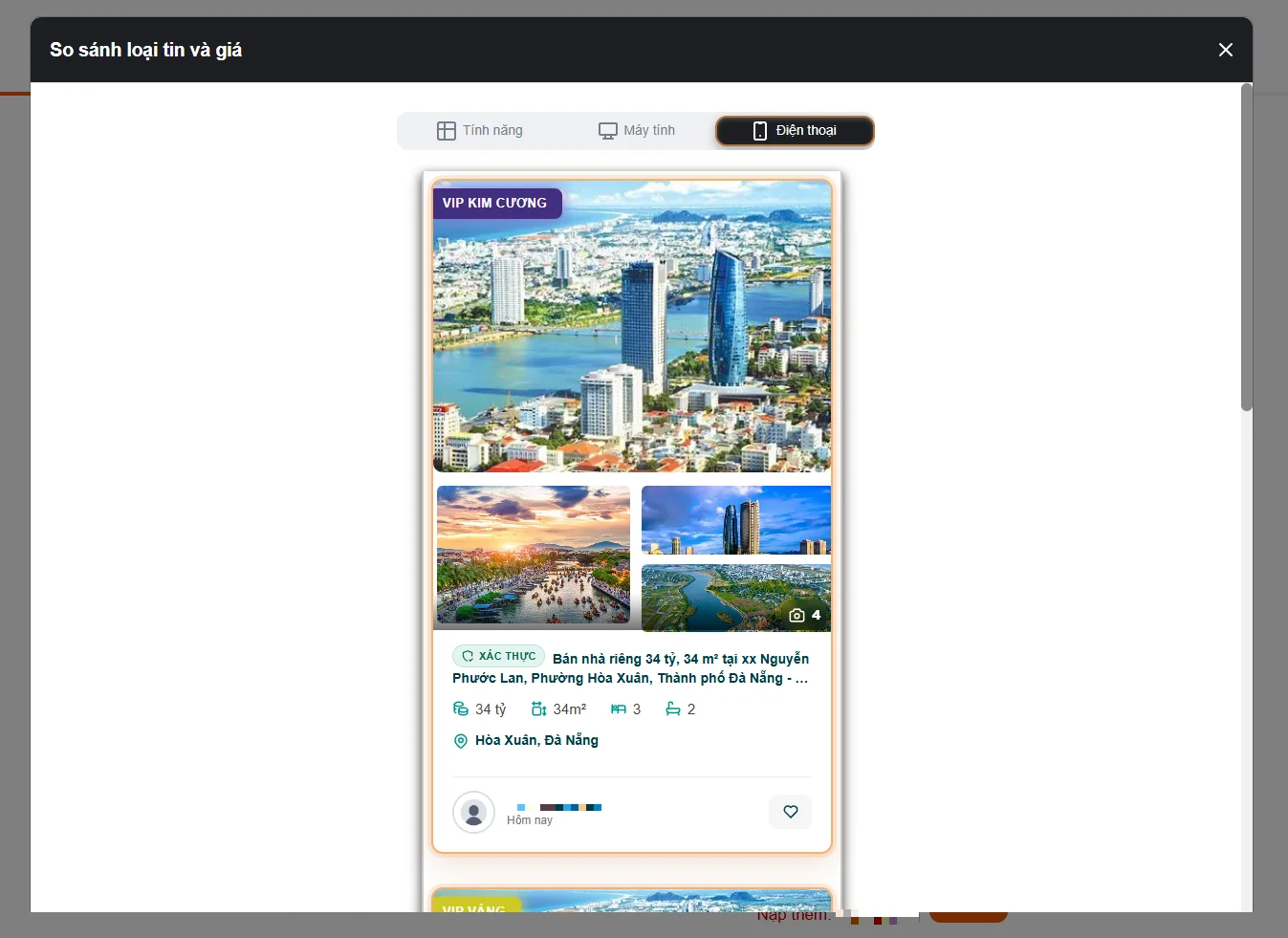
Task: Open the listing title Bán nhà riêng 34 tỷ
Action: [x=631, y=668]
